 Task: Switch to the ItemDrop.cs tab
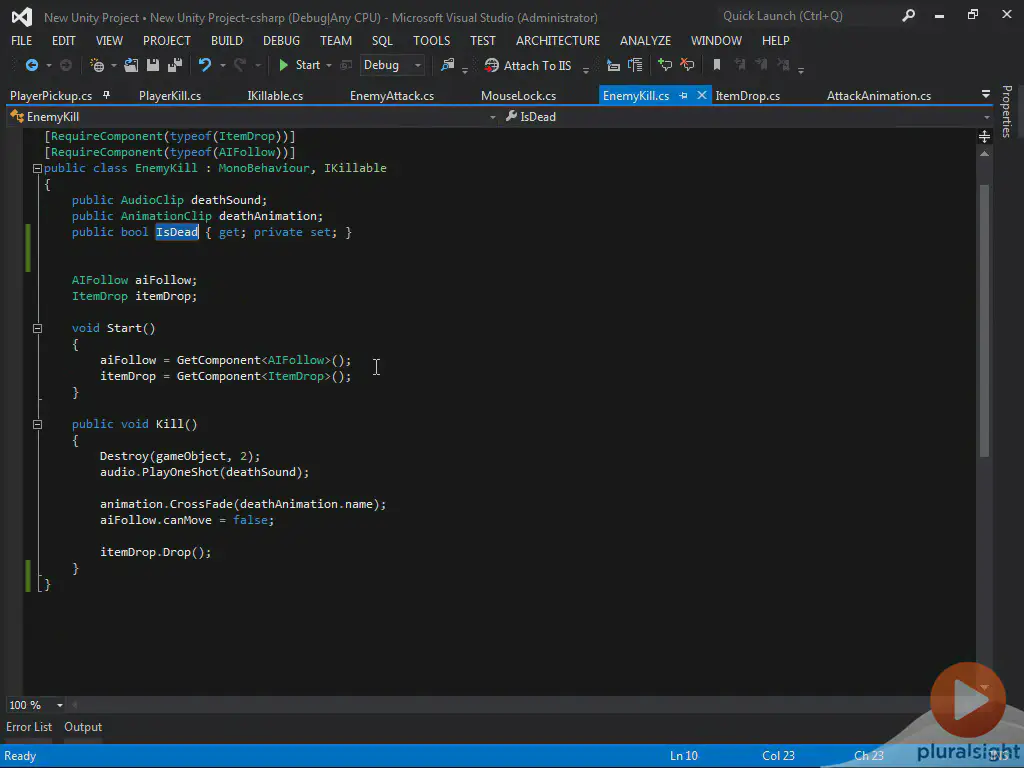pyautogui.click(x=747, y=95)
